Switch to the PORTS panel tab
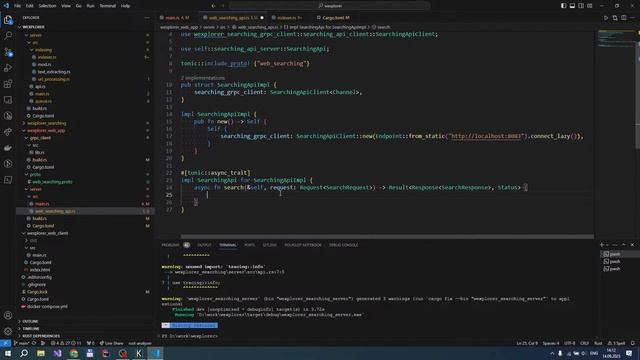Image resolution: width=640 pixels, height=360 pixels. (x=249, y=245)
